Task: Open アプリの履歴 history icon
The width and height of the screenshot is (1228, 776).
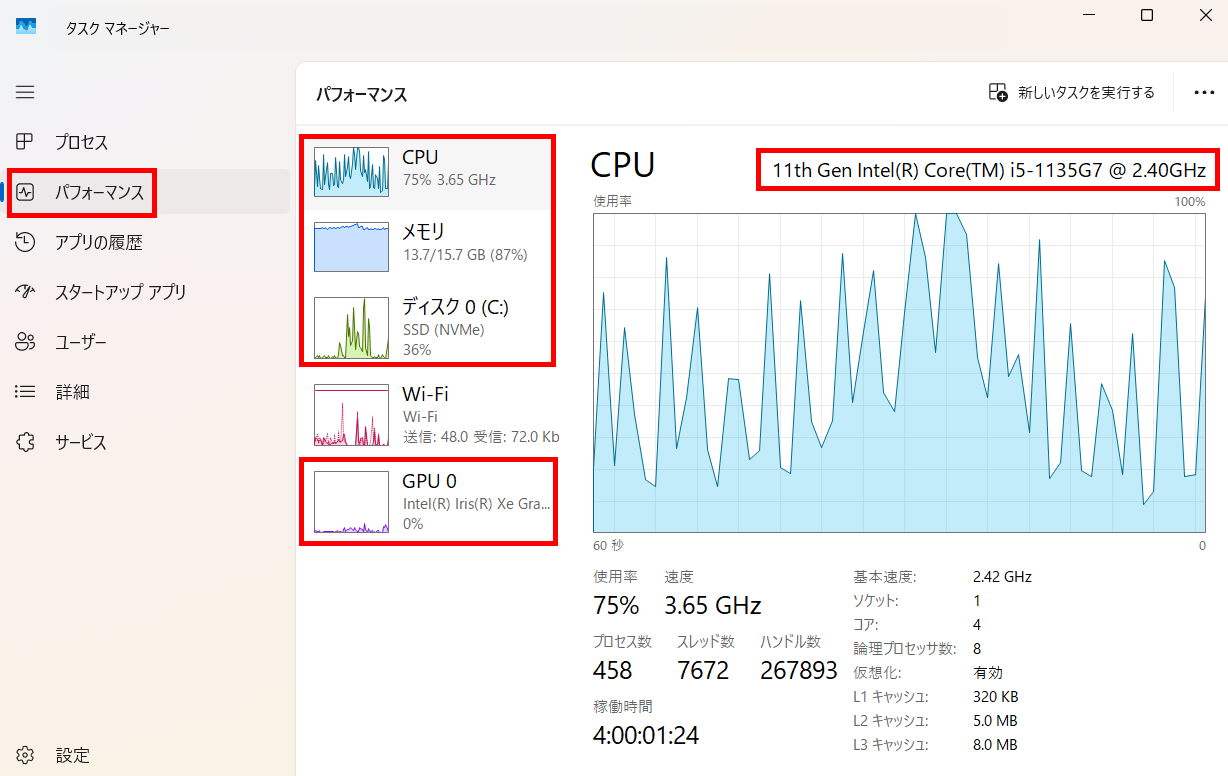Action: pos(25,242)
